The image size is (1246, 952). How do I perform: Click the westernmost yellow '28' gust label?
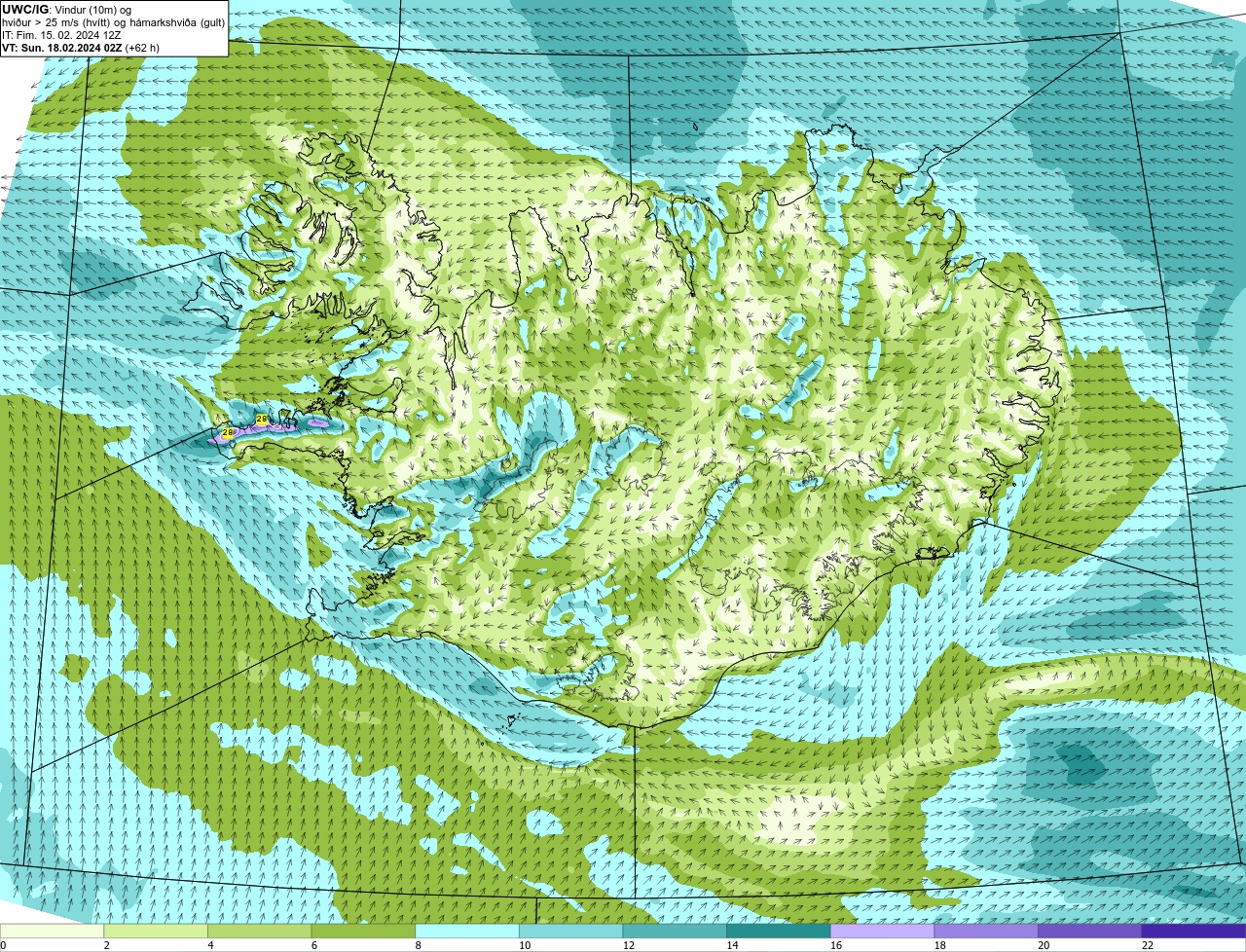point(228,432)
